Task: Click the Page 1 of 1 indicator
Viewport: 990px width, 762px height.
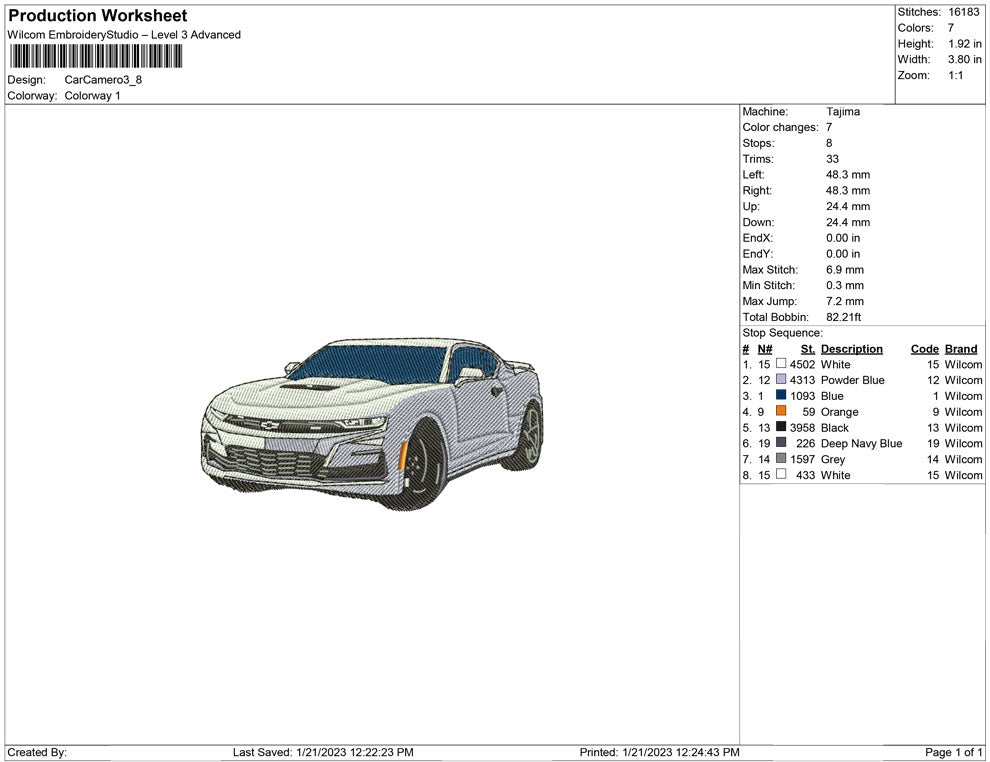Action: pyautogui.click(x=954, y=752)
